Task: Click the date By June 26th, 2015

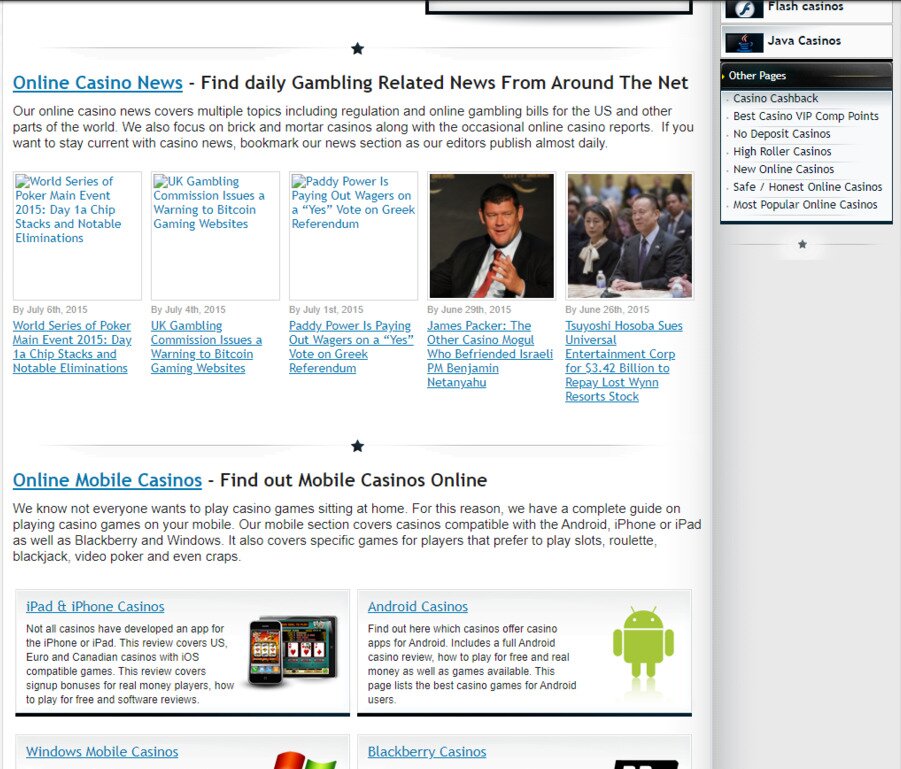Action: click(607, 309)
